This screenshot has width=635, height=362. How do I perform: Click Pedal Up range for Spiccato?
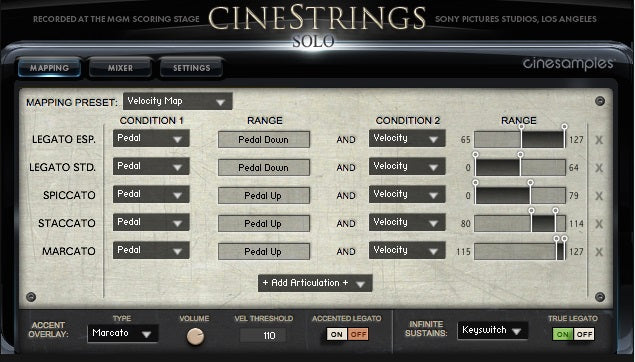pyautogui.click(x=264, y=196)
